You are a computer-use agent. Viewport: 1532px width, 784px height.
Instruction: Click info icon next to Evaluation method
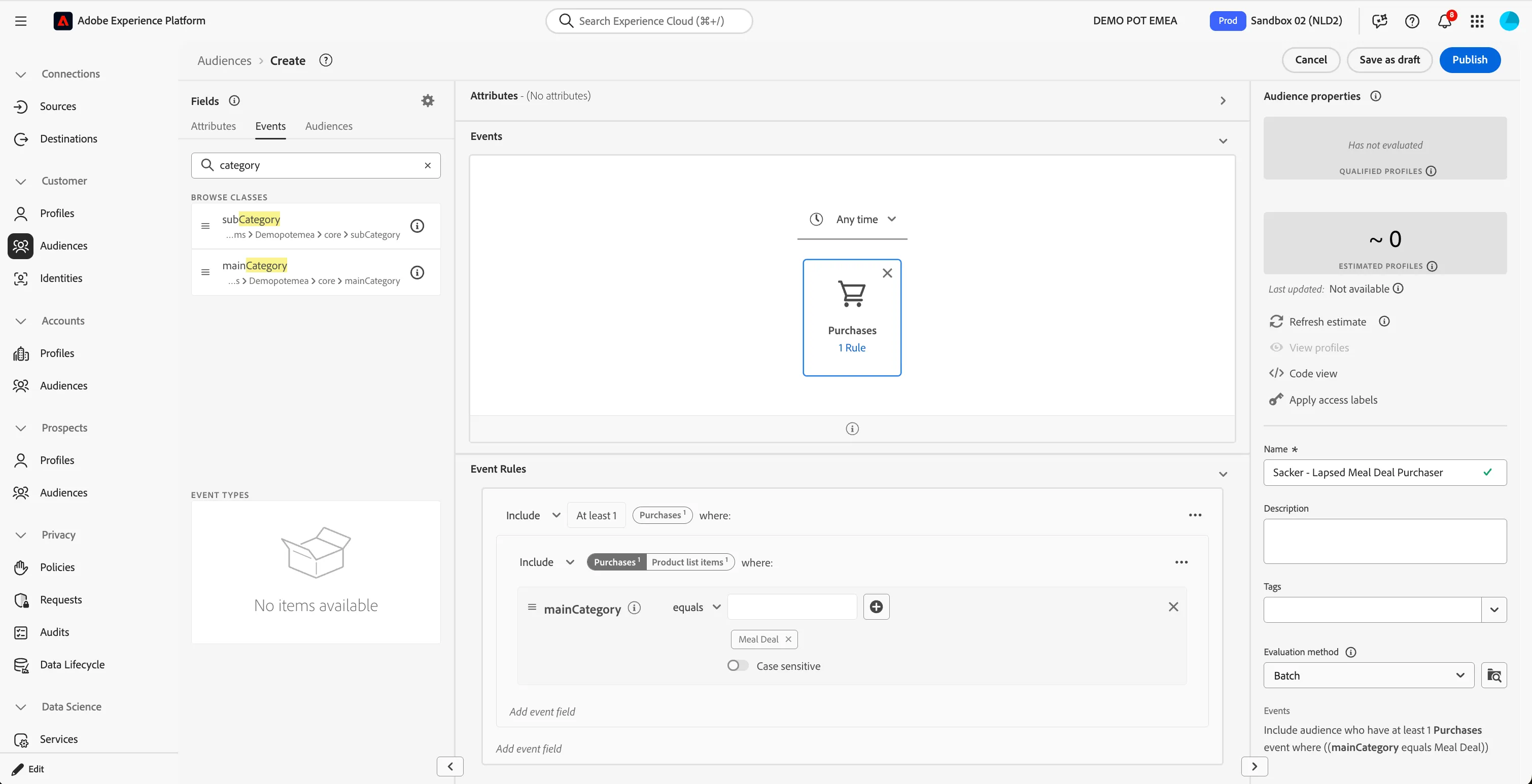(1351, 652)
